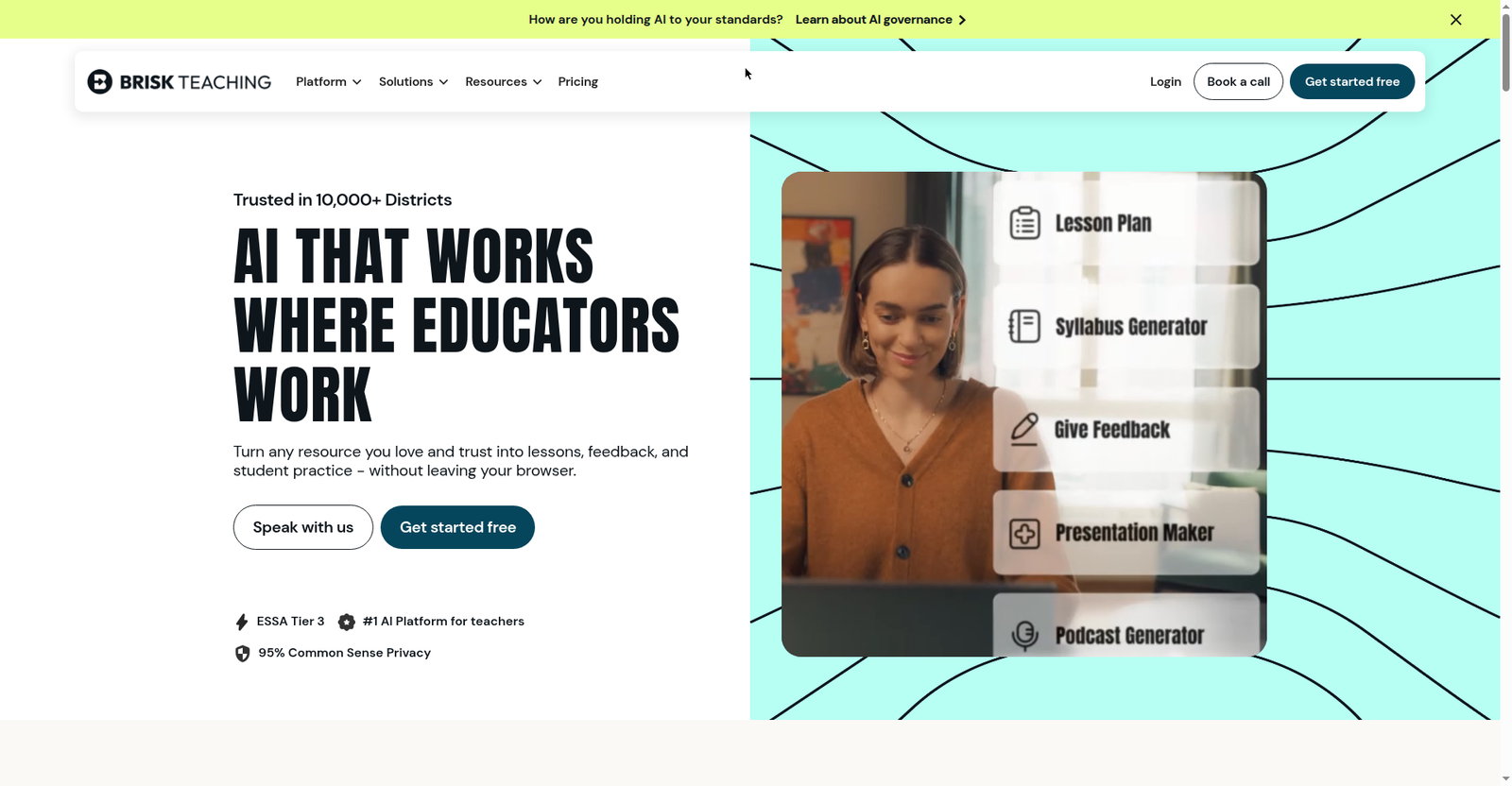Open the Pricing page
1512x786 pixels.
(x=578, y=82)
